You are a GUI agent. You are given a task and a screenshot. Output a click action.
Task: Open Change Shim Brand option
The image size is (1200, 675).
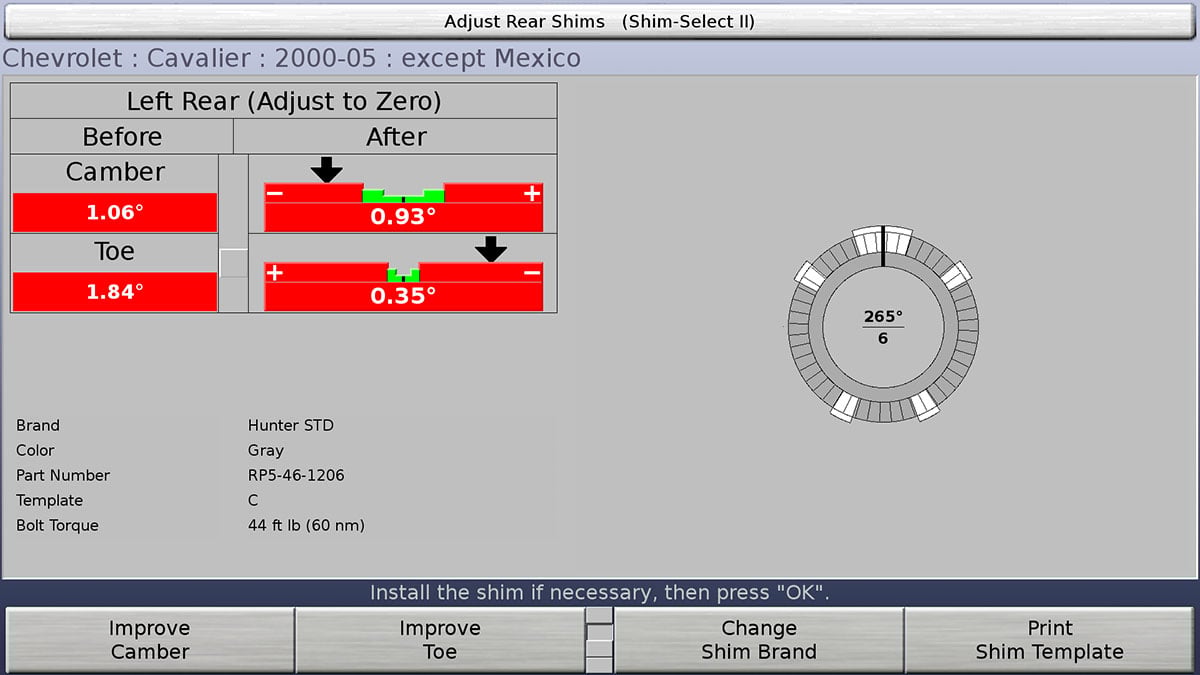[x=759, y=640]
